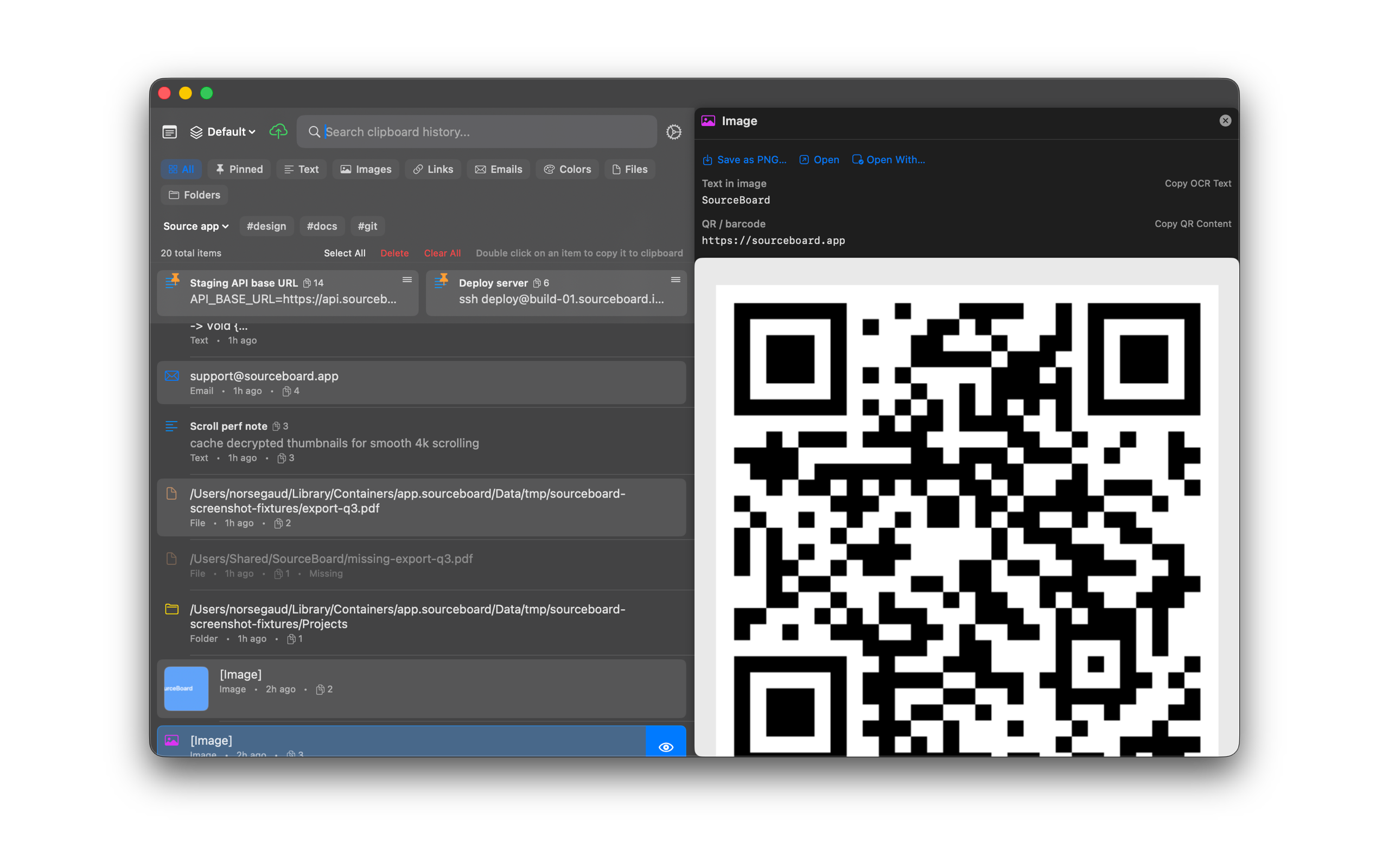Screen dimensions: 1389x868
Task: Click the SourceBoard OCR text value
Action: click(x=736, y=200)
